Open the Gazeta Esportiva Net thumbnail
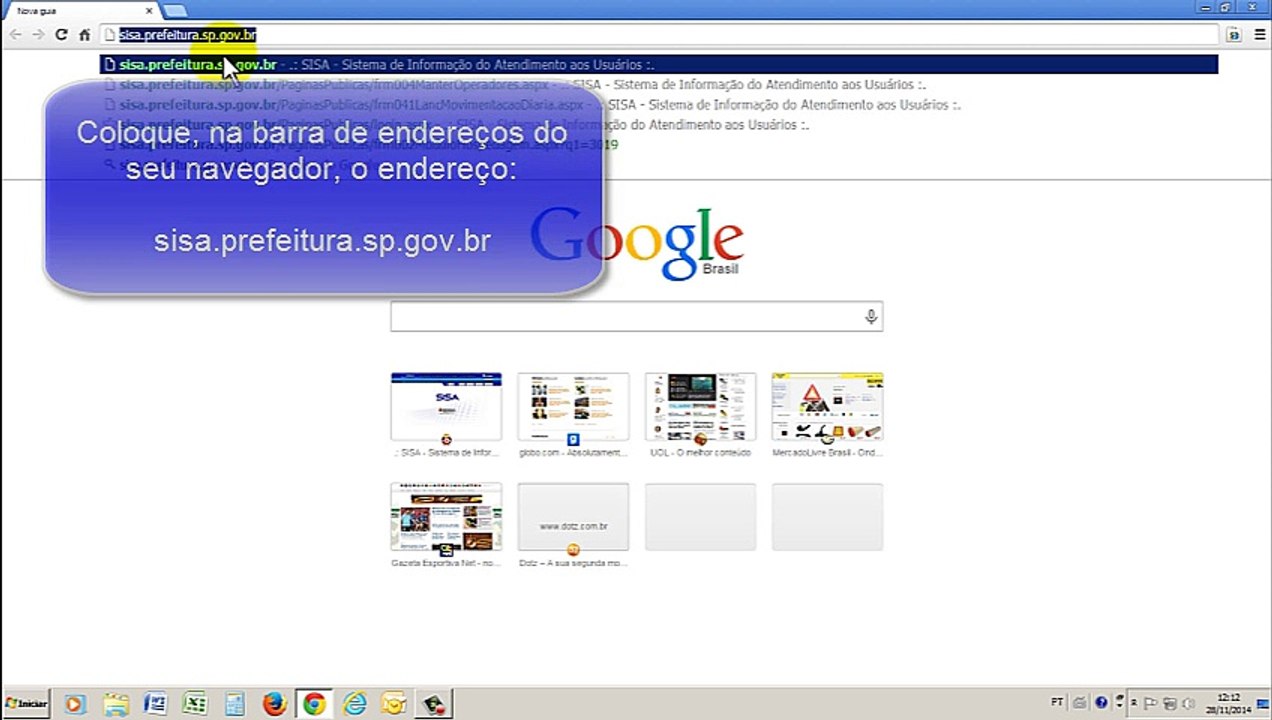Image resolution: width=1272 pixels, height=720 pixels. tap(446, 517)
